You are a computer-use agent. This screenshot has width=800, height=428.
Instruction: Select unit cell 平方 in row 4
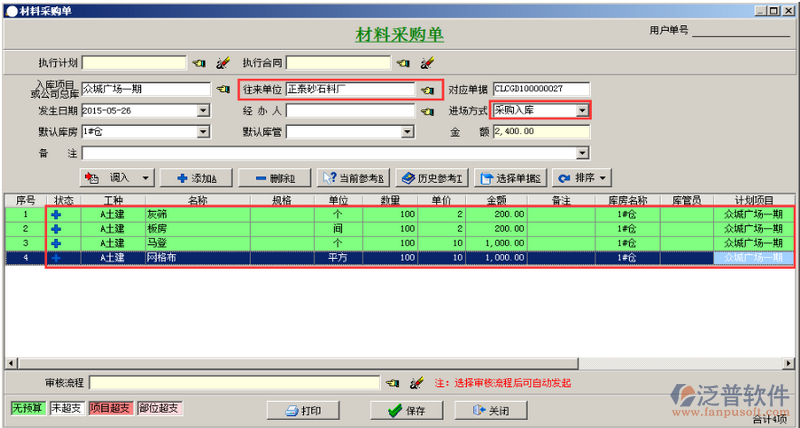(338, 258)
